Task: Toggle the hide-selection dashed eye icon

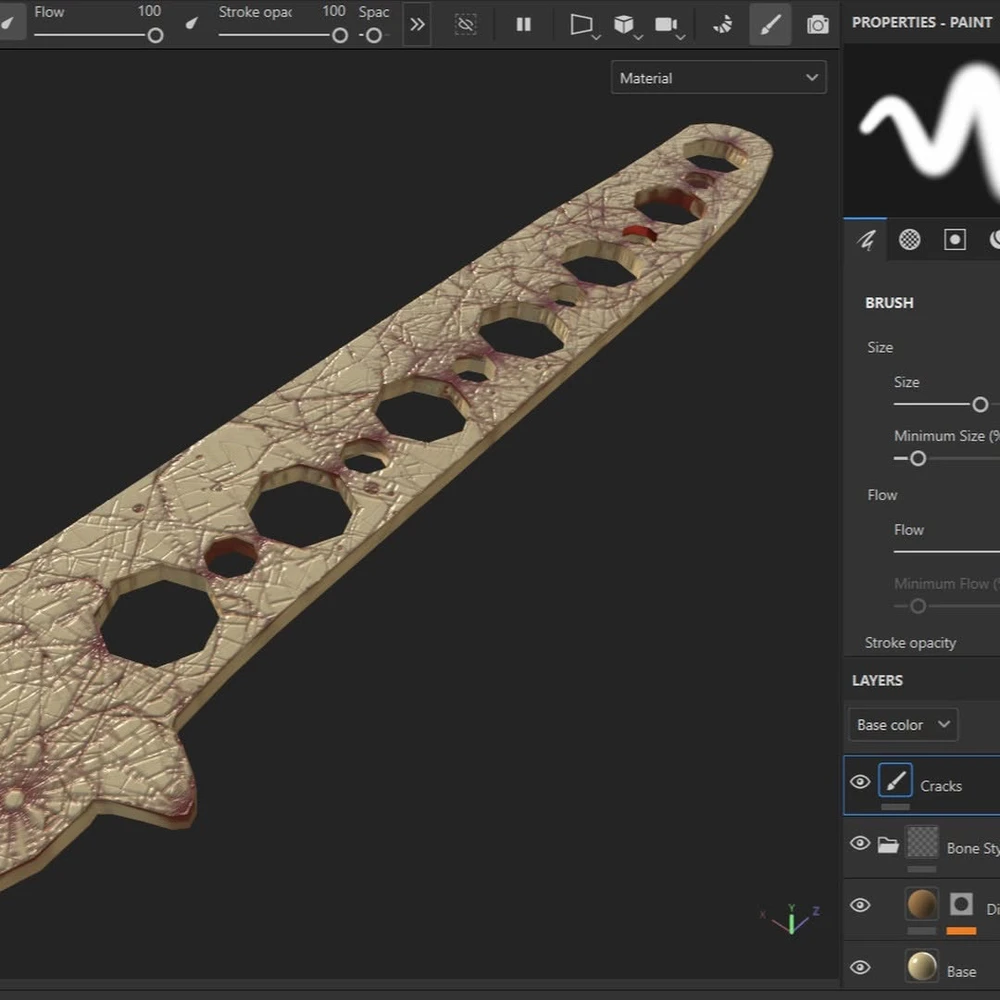Action: point(466,25)
